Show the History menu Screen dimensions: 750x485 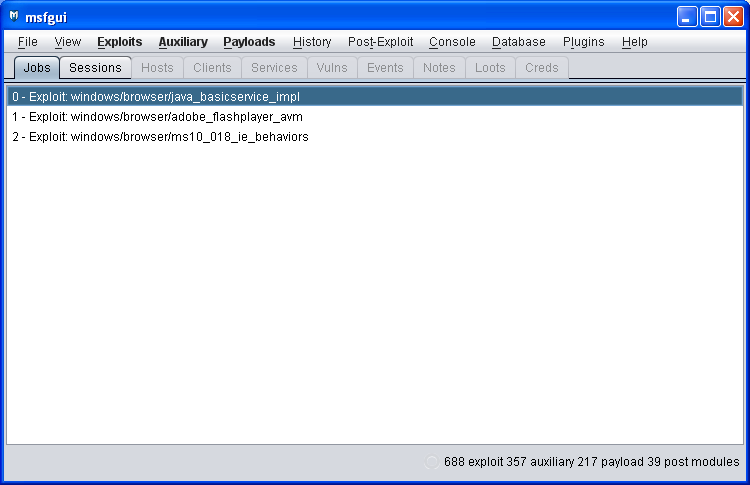click(312, 42)
